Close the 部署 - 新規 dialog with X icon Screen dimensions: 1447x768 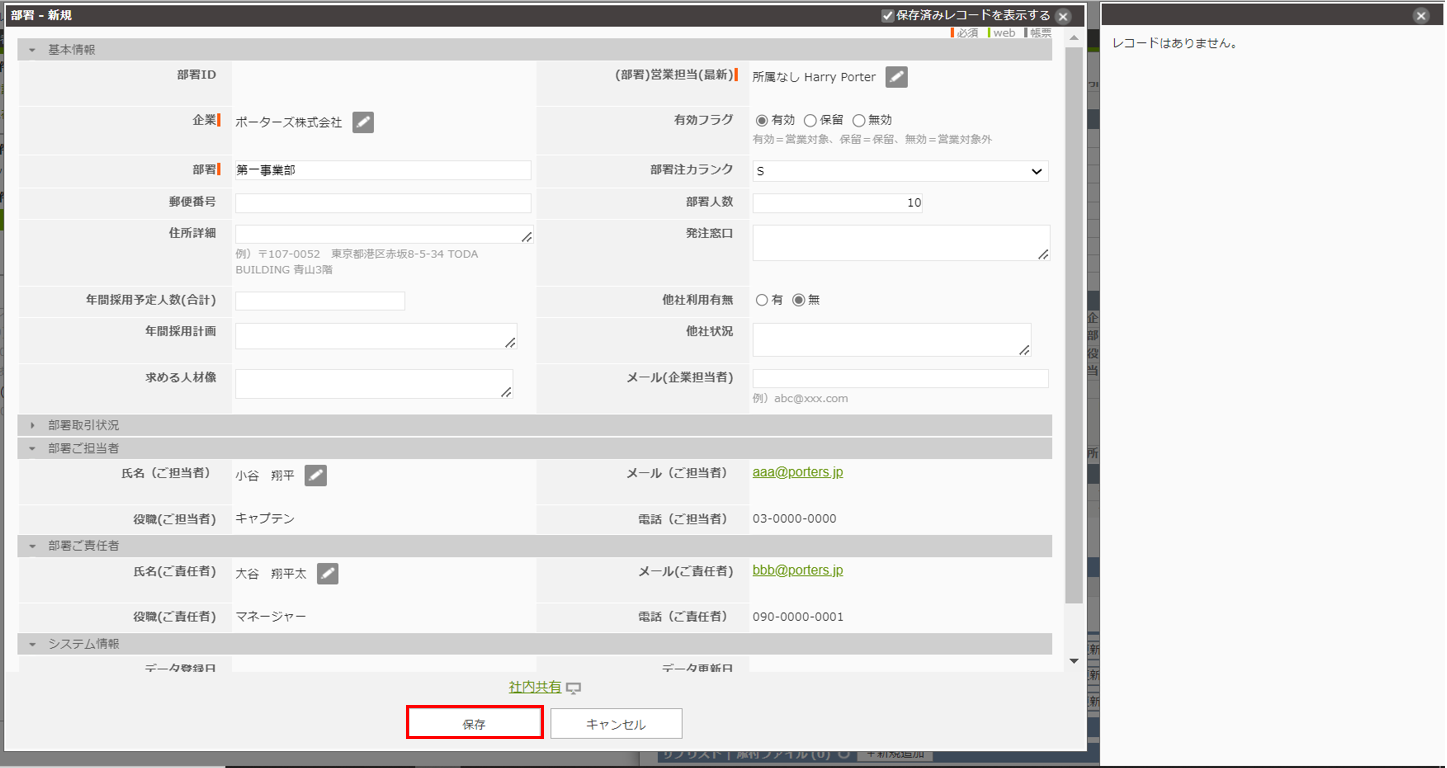click(x=1063, y=16)
